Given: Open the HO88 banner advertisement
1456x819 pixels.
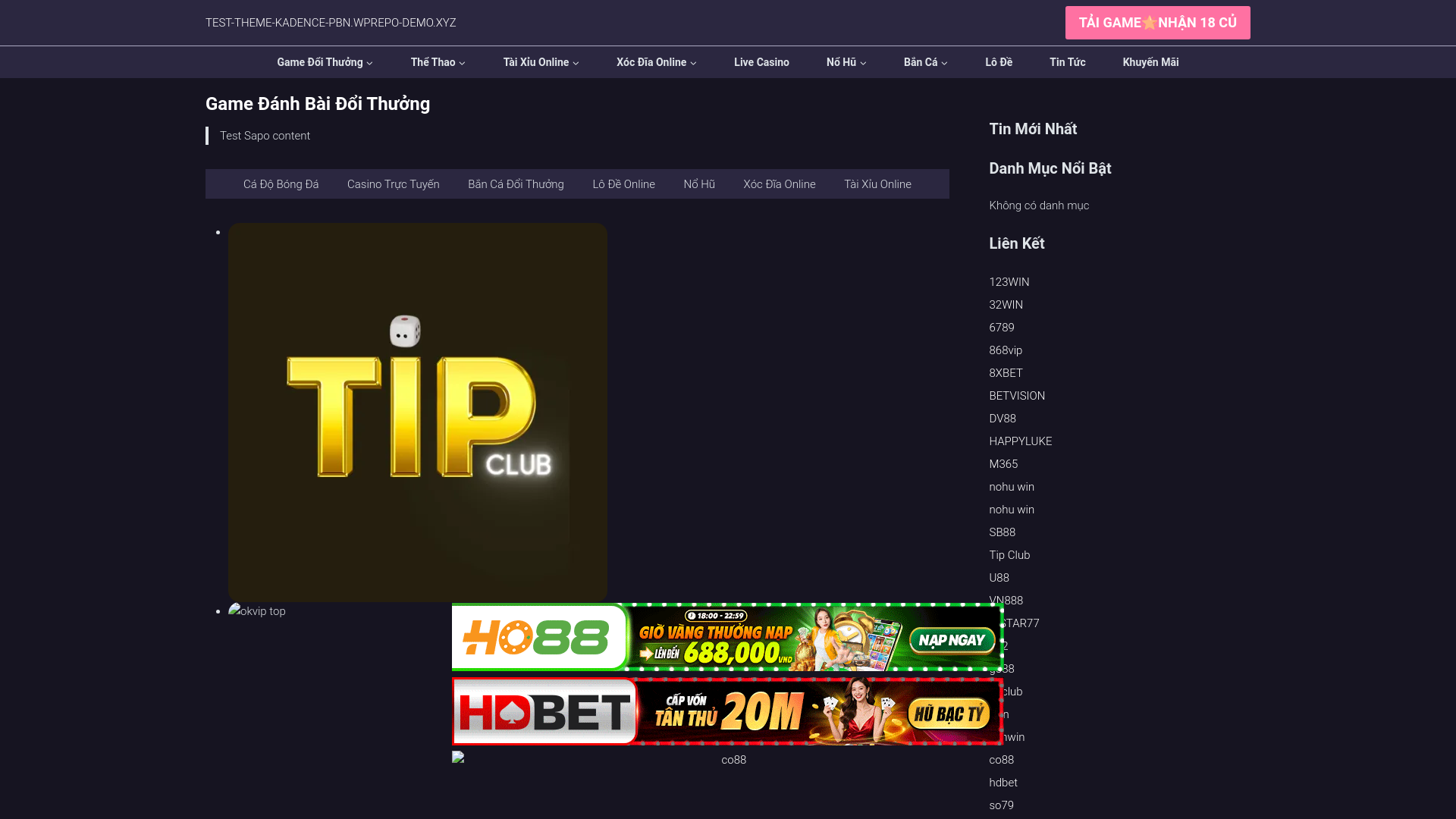Looking at the screenshot, I should click(726, 637).
